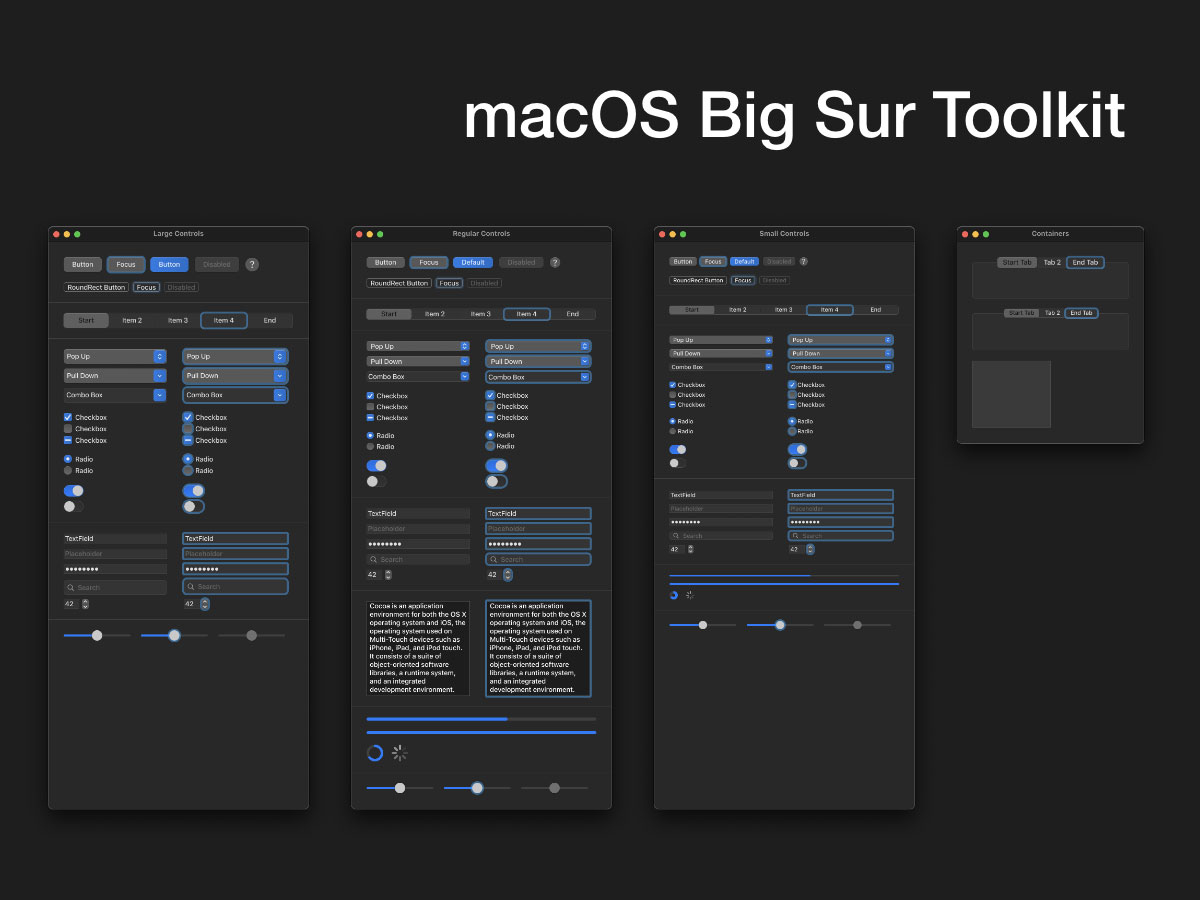Click the blue Button in Large Controls
Viewport: 1200px width, 900px height.
coord(169,264)
